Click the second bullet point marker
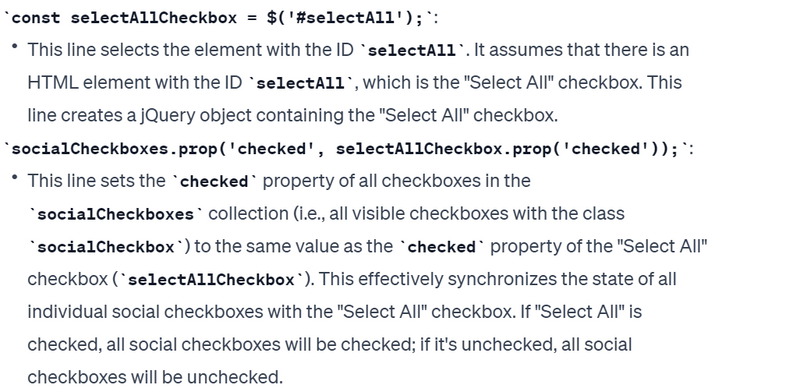The height and width of the screenshot is (391, 800). 15,177
